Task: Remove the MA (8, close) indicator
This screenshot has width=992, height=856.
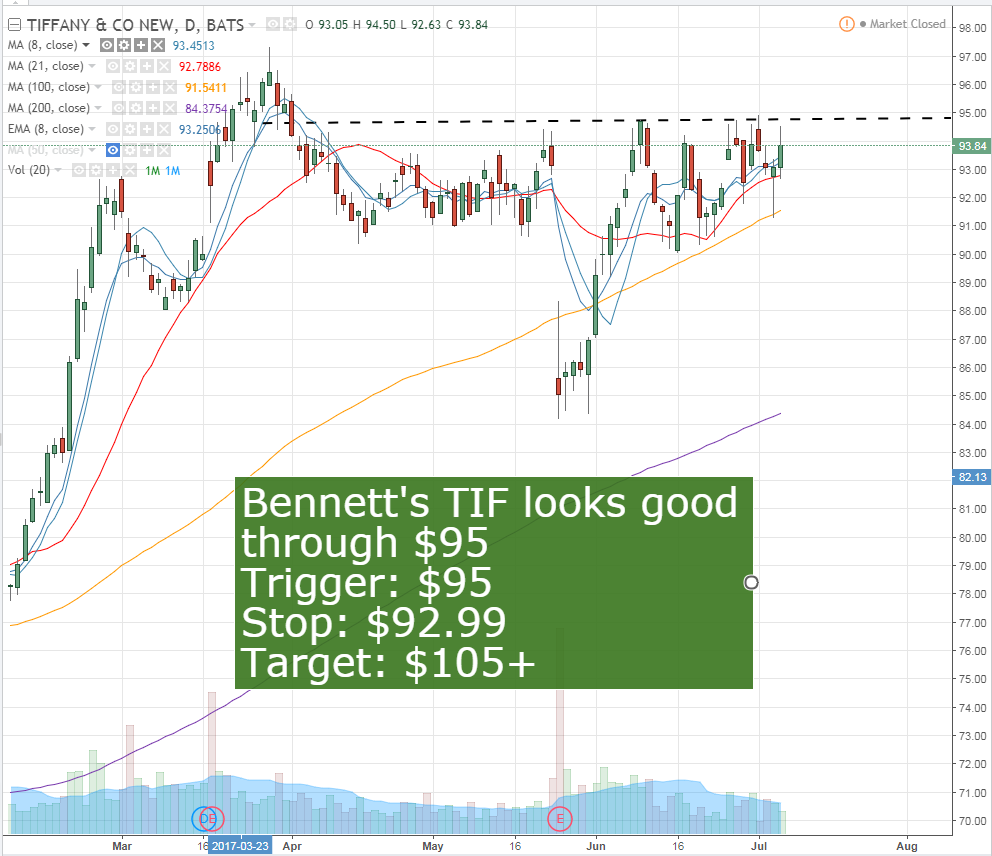Action: [x=158, y=45]
